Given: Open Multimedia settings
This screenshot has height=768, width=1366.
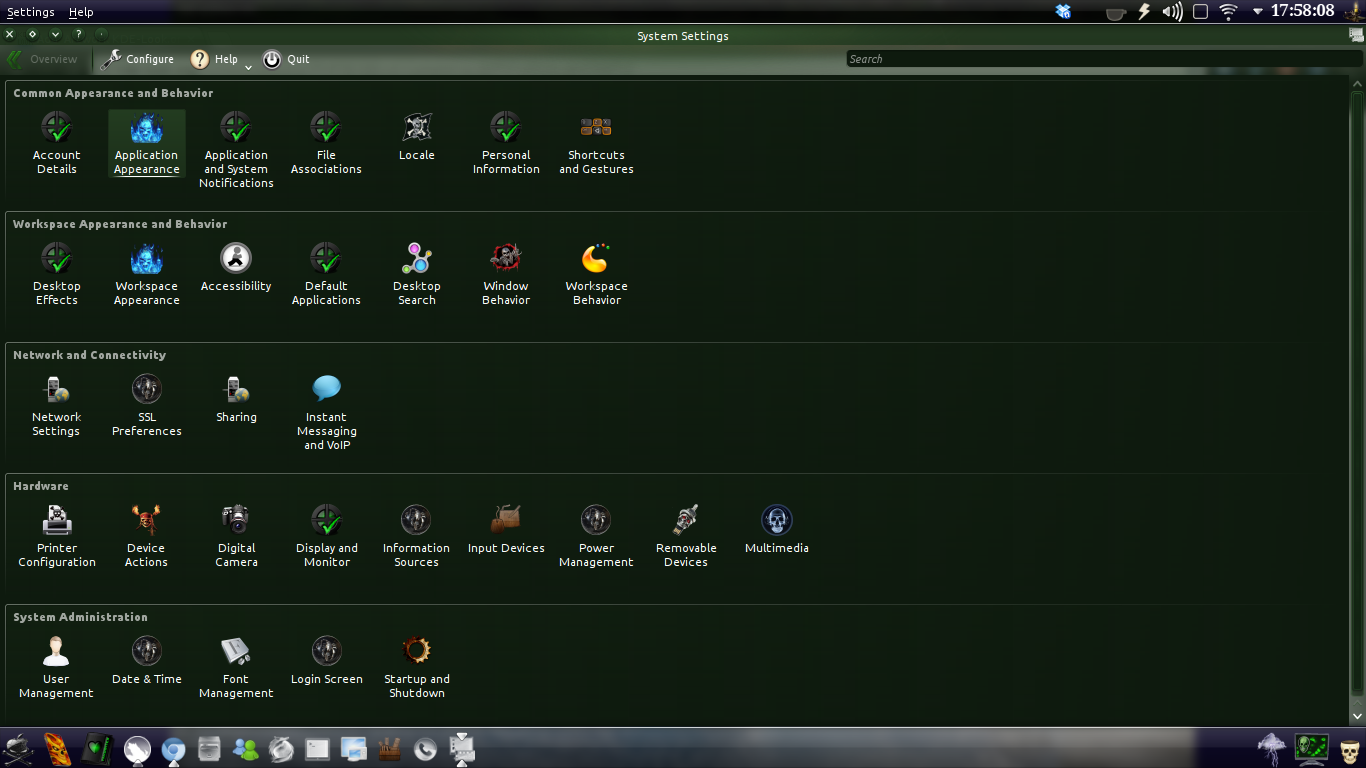Looking at the screenshot, I should (776, 530).
